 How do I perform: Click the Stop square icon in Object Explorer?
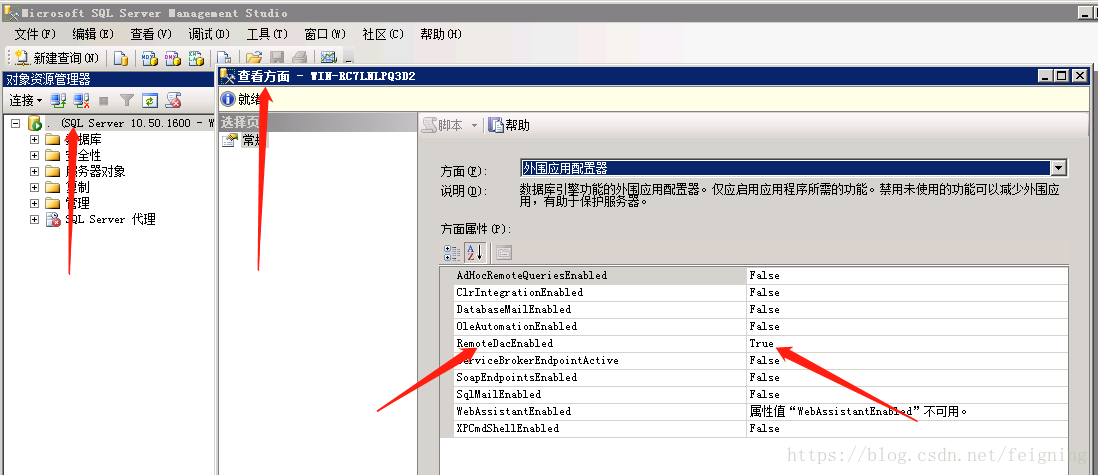click(x=104, y=101)
